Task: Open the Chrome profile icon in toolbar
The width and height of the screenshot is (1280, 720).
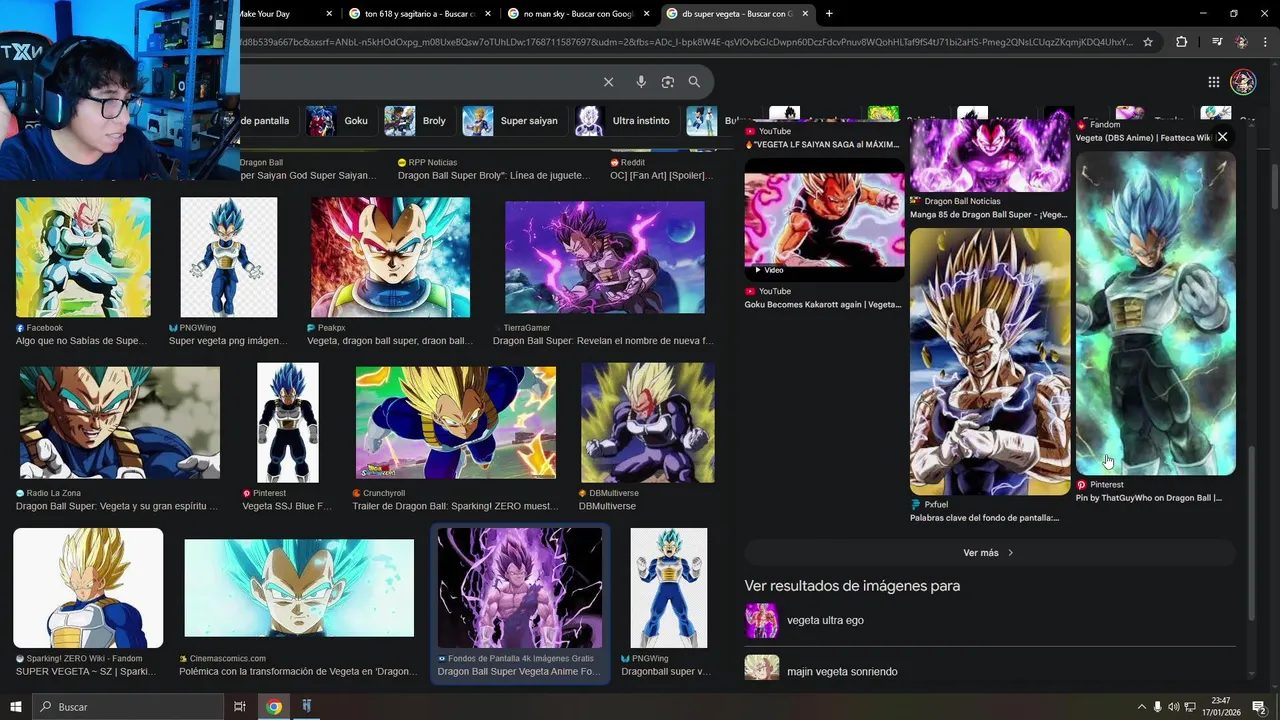Action: 1241,42
